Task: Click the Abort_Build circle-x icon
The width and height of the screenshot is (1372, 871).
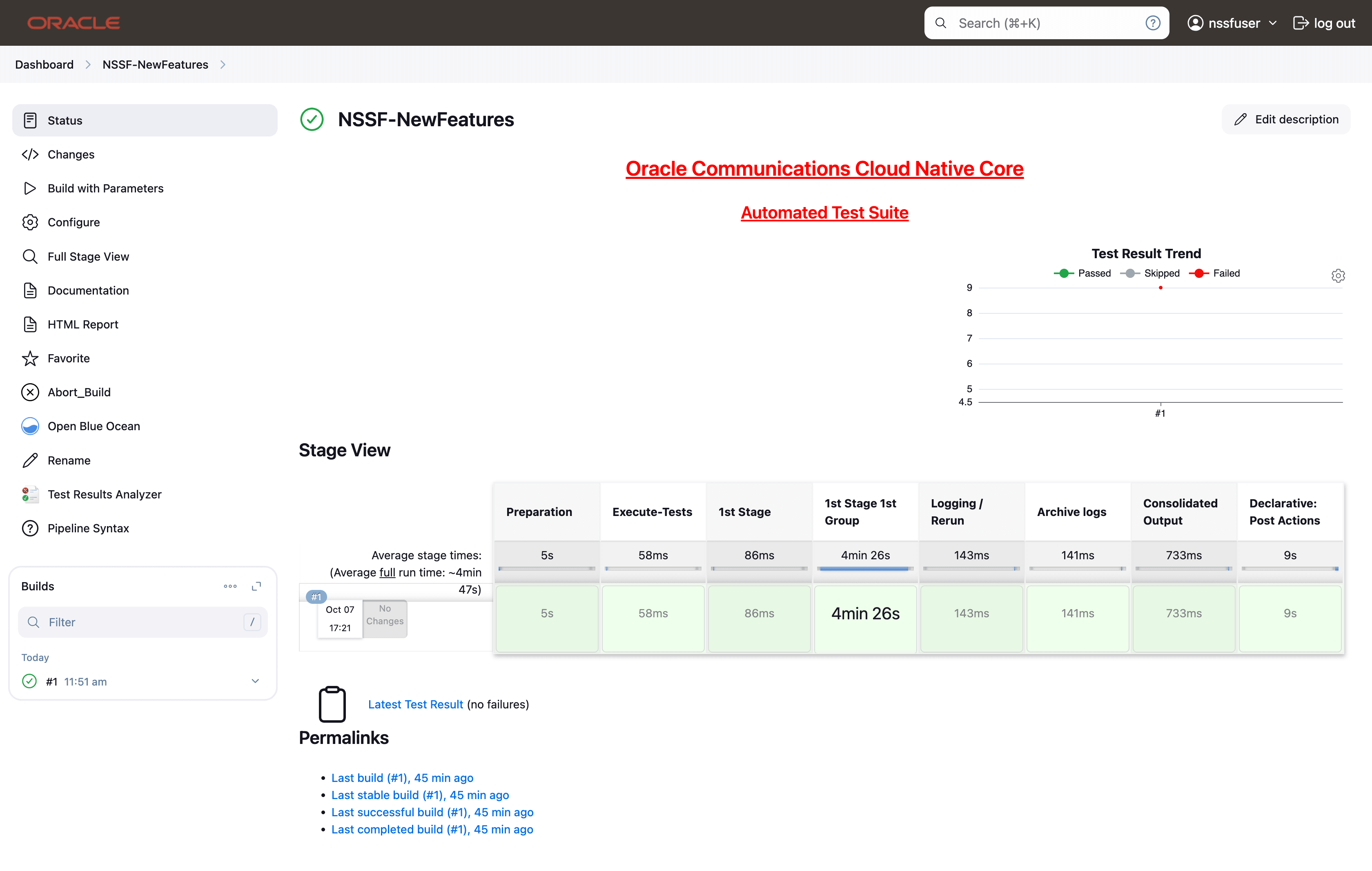Action: (30, 392)
